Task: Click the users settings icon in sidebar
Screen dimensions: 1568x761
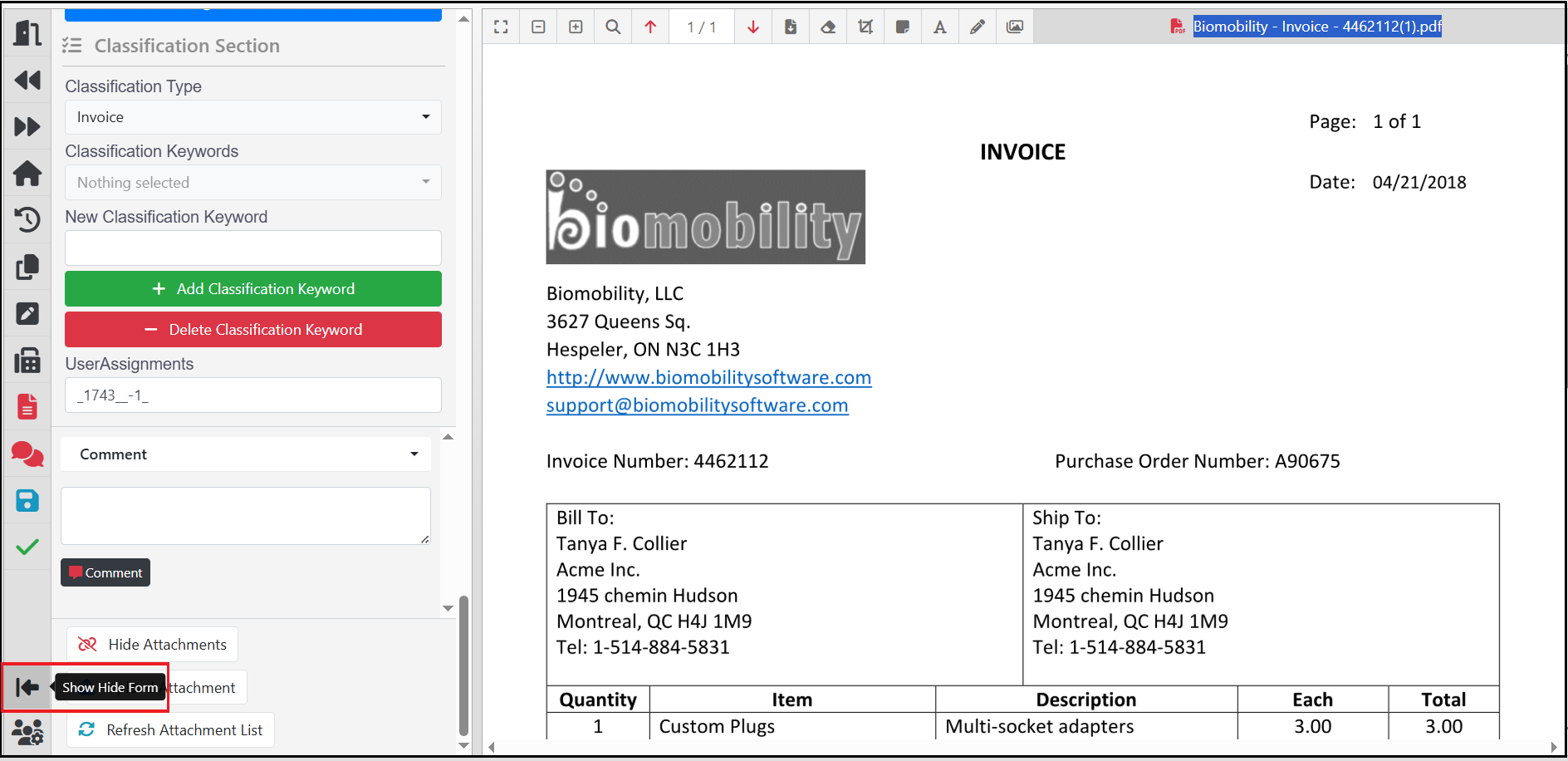Action: [x=27, y=732]
